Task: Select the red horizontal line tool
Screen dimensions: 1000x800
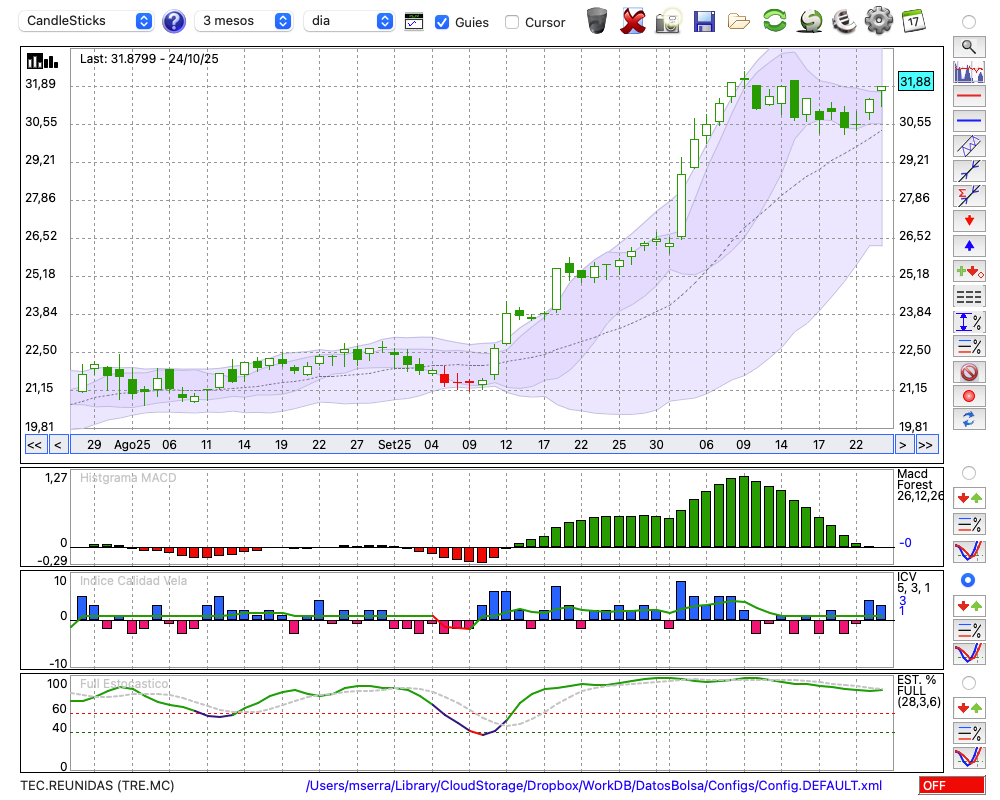Action: 968,97
